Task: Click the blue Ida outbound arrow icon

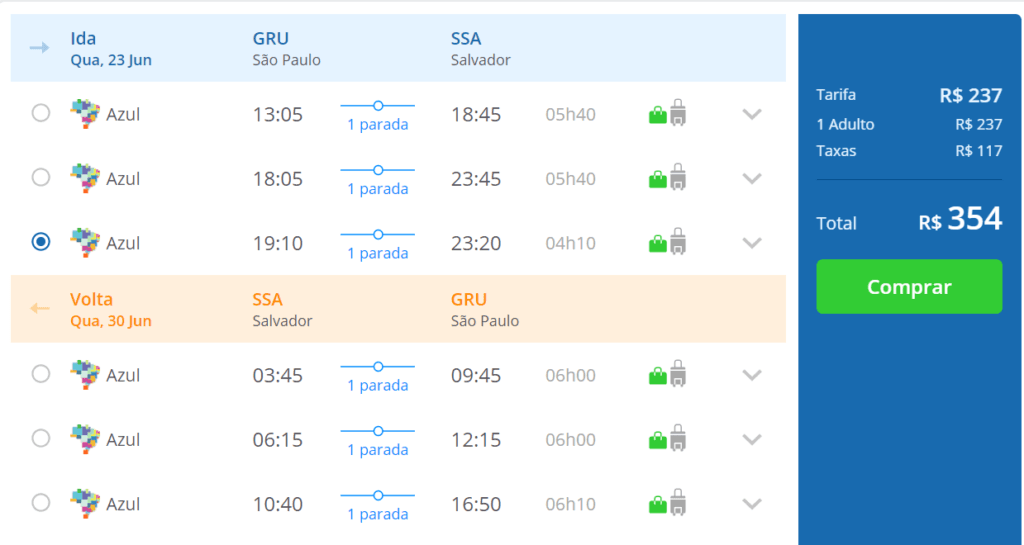Action: coord(39,48)
